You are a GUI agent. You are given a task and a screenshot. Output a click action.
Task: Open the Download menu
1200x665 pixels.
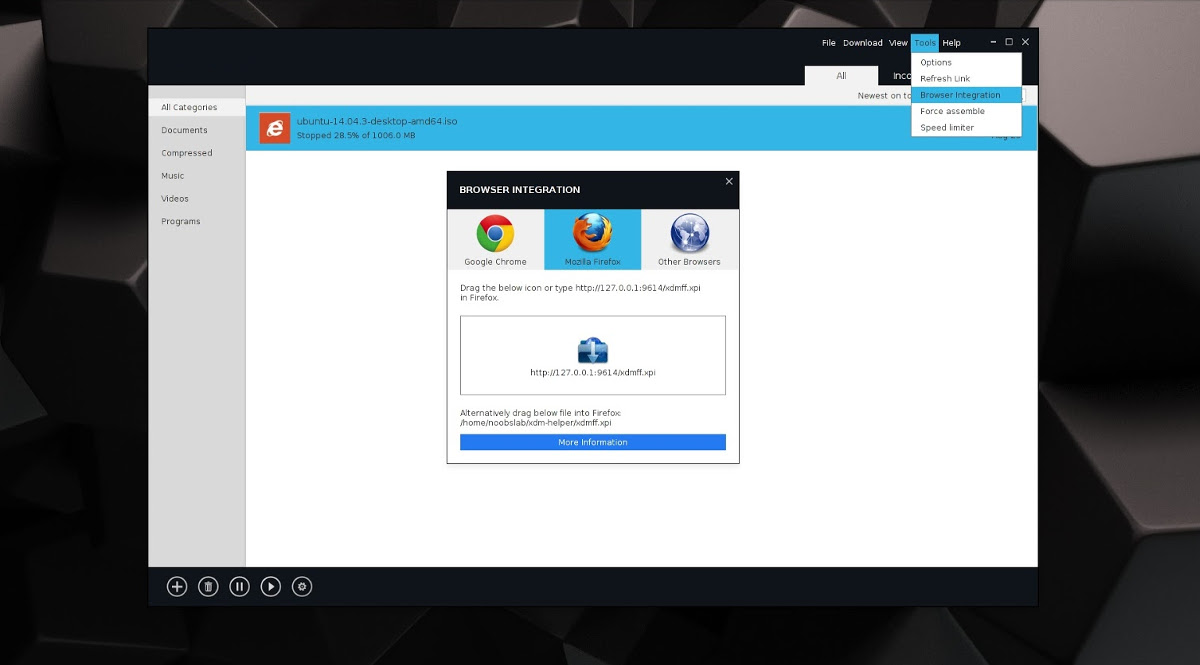tap(863, 43)
